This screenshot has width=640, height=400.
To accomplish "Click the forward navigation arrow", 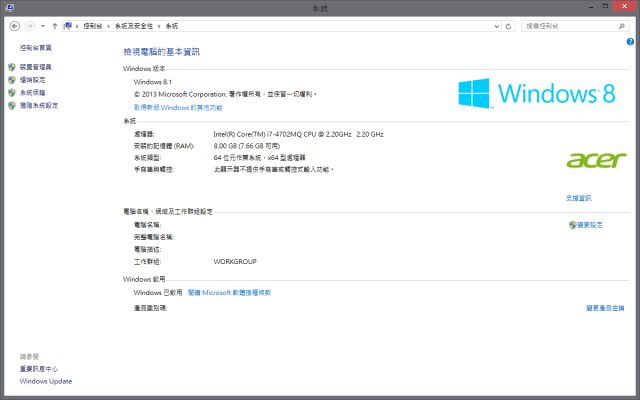I will 30,26.
